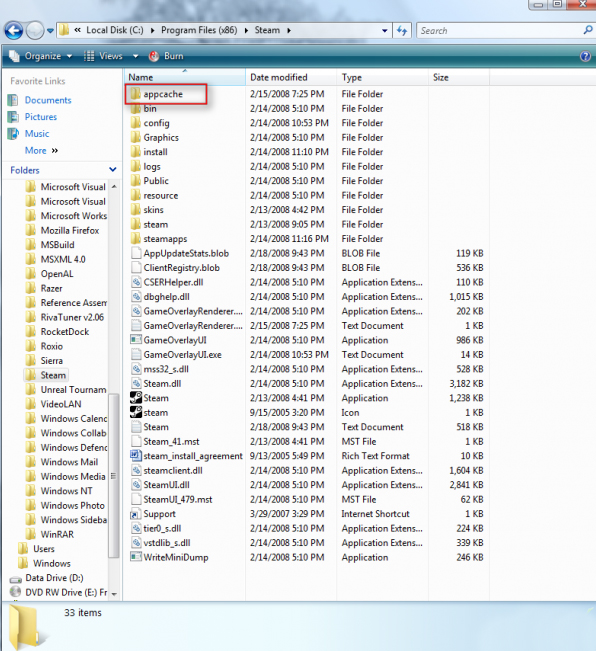The height and width of the screenshot is (651, 596).
Task: Select the steamclient.dll file
Action: coord(166,470)
